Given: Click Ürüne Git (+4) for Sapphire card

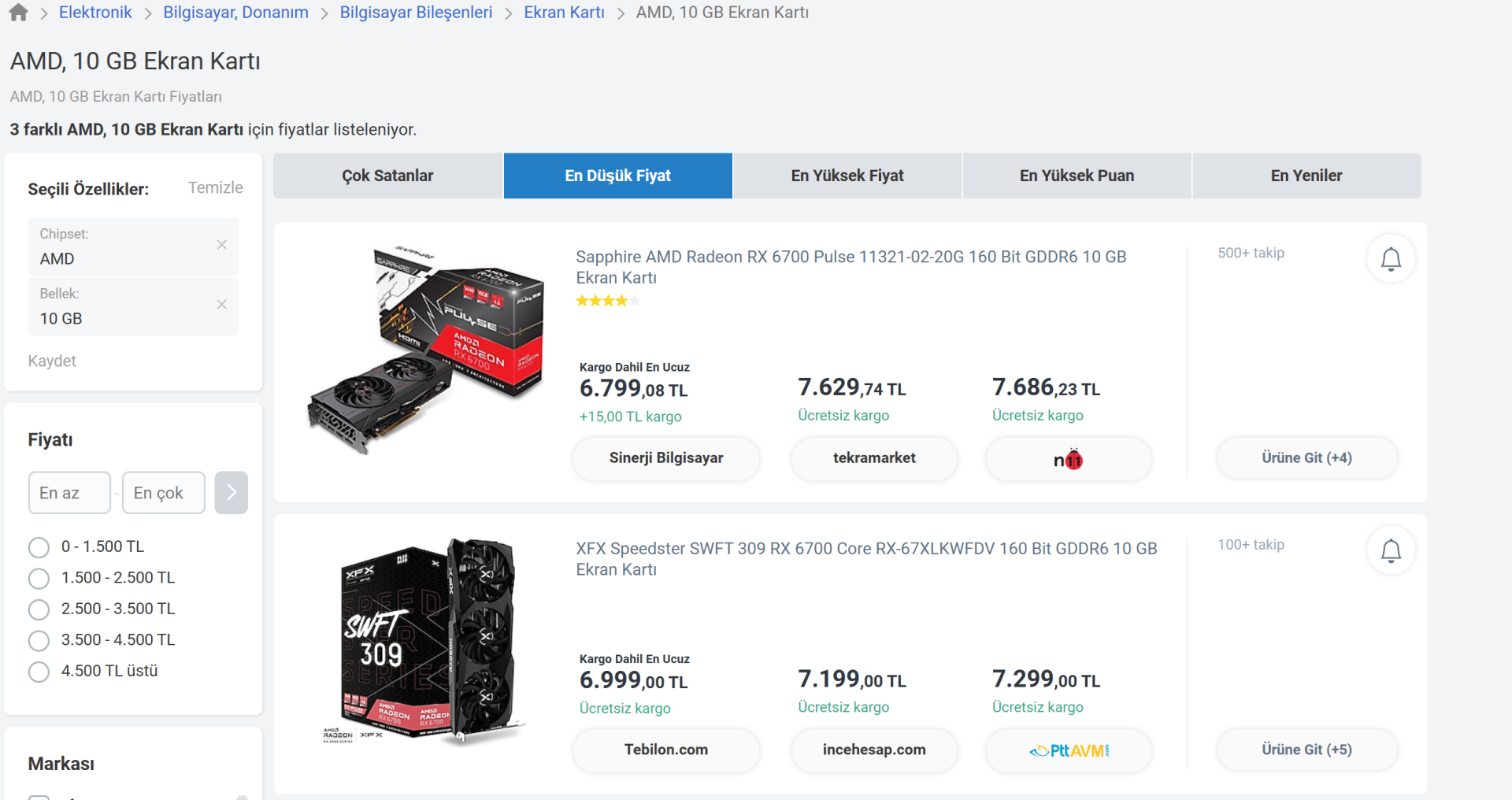Looking at the screenshot, I should [1307, 458].
